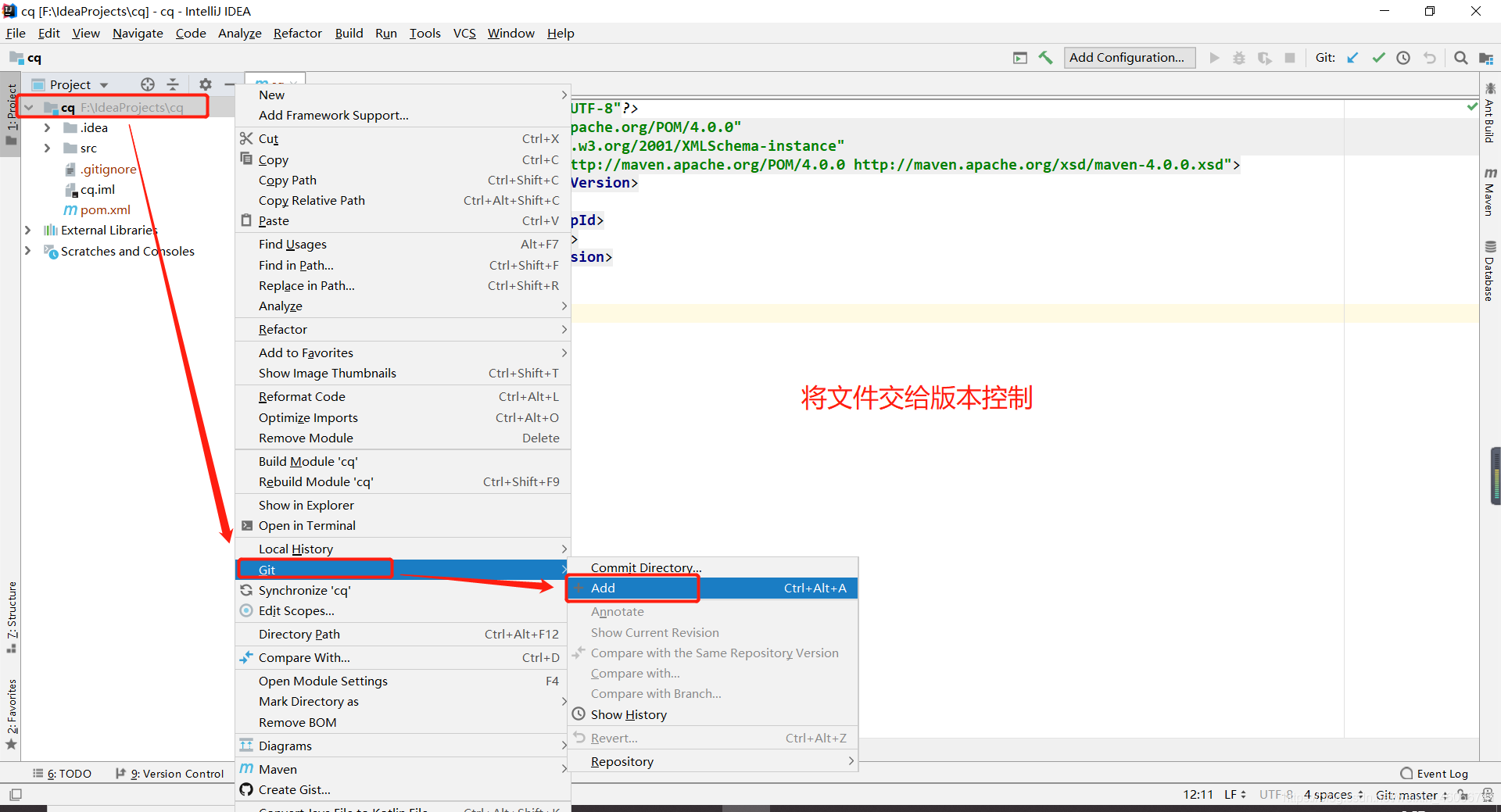This screenshot has width=1501, height=812.
Task: Open the TODO tool window
Action: (62, 774)
